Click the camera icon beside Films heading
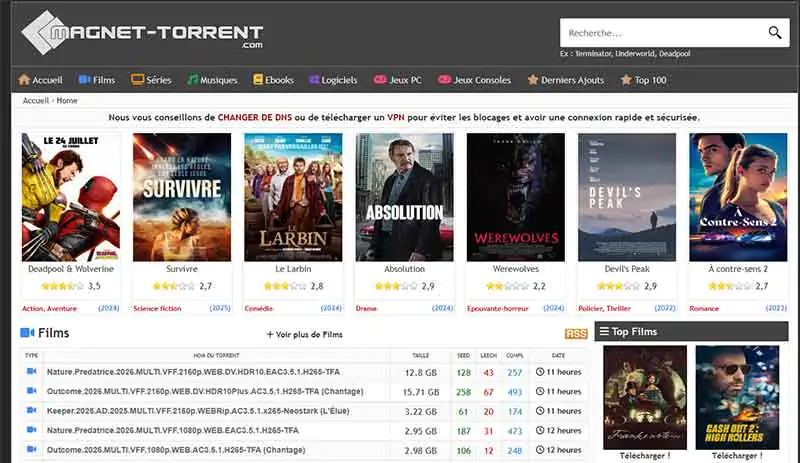The height and width of the screenshot is (463, 800). coord(27,333)
